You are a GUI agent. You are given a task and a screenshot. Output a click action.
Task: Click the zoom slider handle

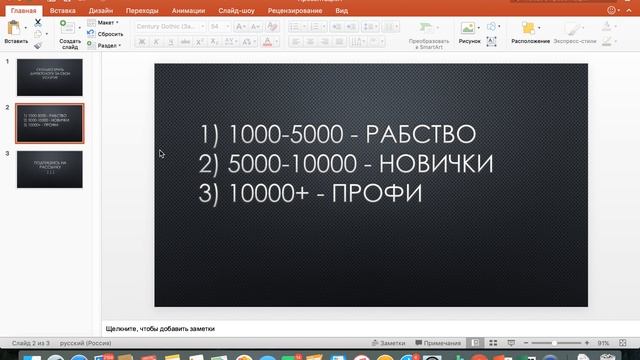pos(554,343)
